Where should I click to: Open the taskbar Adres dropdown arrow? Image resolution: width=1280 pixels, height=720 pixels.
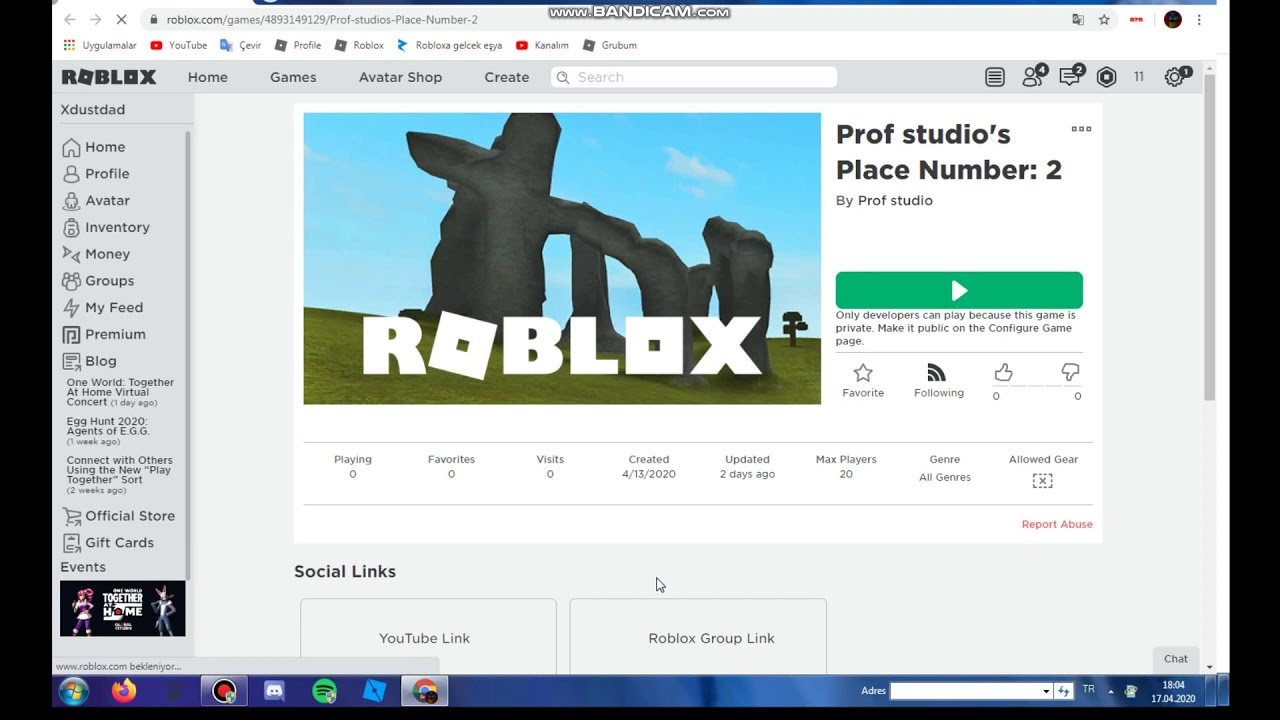pos(1046,691)
